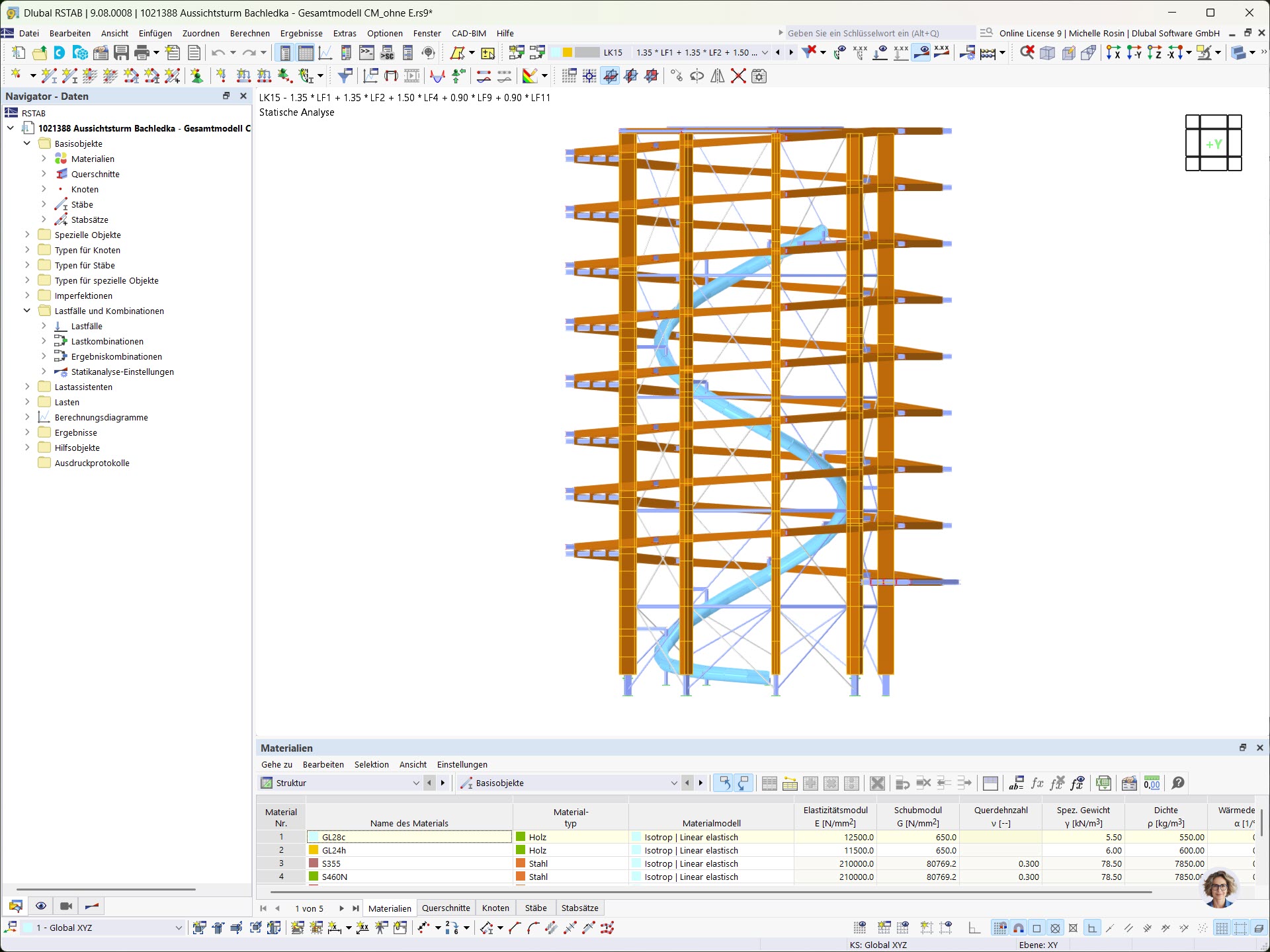
Task: Click Selektion in Materialien panel menu
Action: (x=371, y=764)
